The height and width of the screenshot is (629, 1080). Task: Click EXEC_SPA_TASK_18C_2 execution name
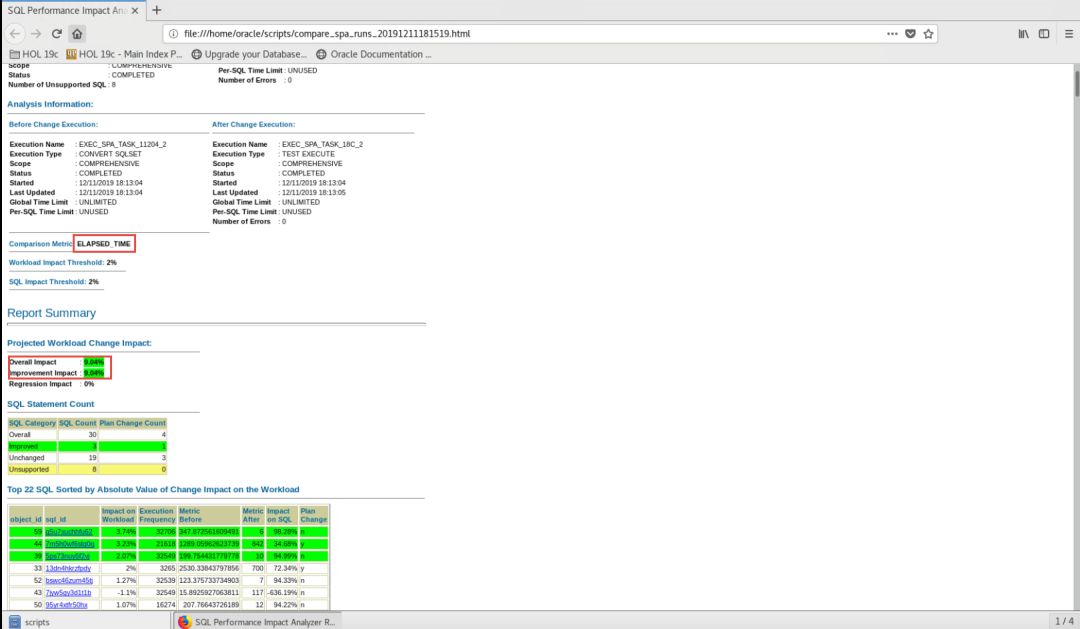pos(322,144)
